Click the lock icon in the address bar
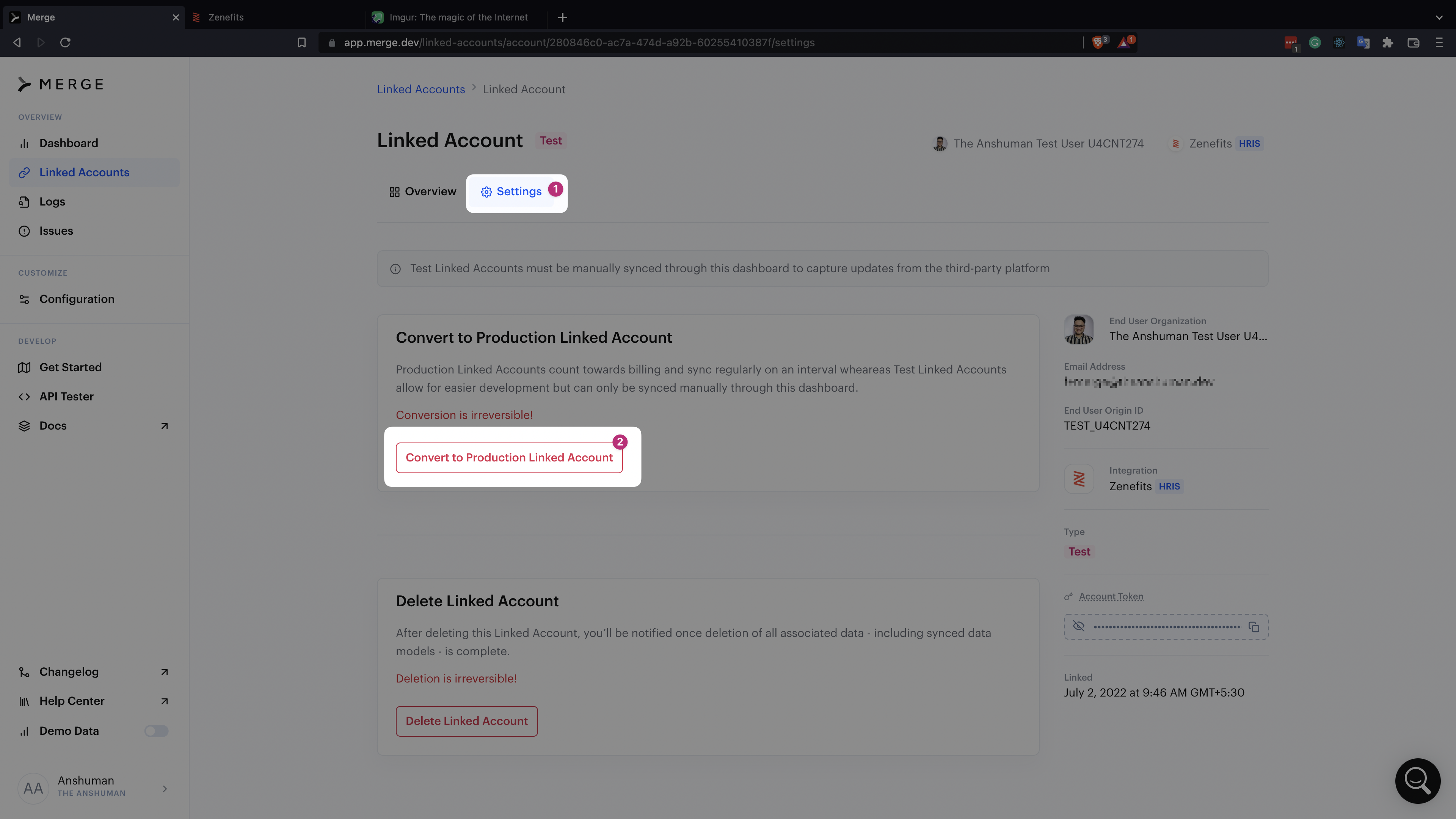This screenshot has height=819, width=1456. click(x=332, y=42)
